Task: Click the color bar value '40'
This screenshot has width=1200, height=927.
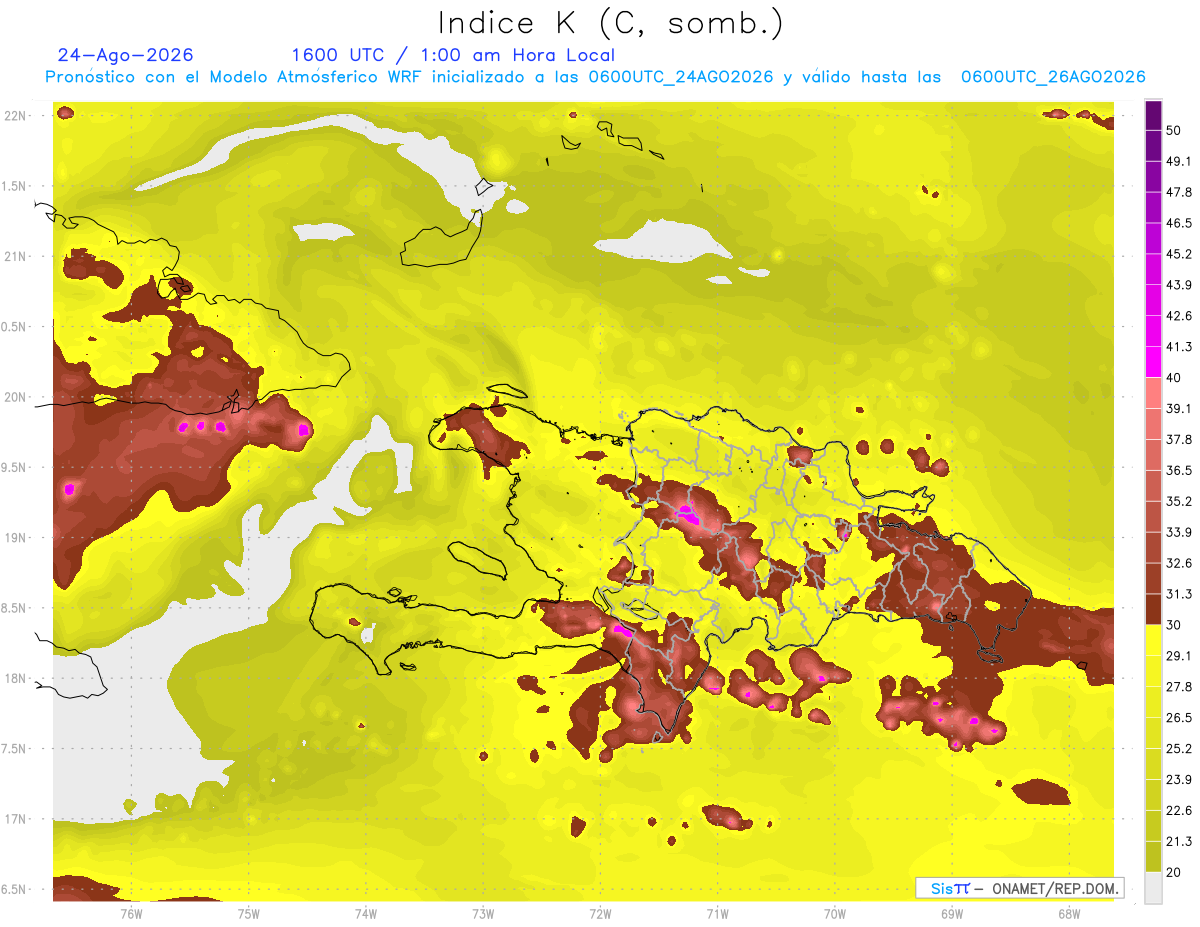Action: coord(1174,378)
